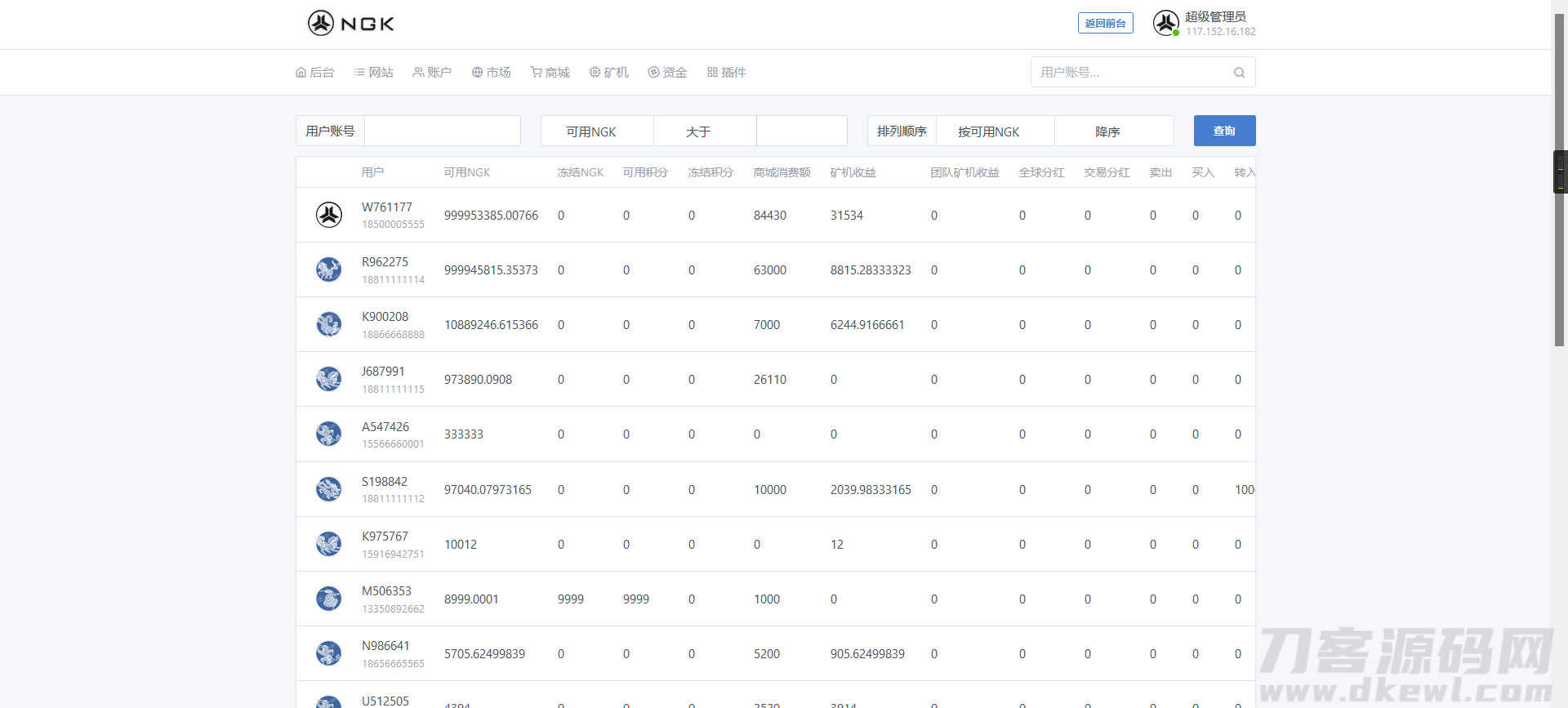The image size is (1568, 708).
Task: Click the 用户账号 filter input field
Action: point(442,131)
